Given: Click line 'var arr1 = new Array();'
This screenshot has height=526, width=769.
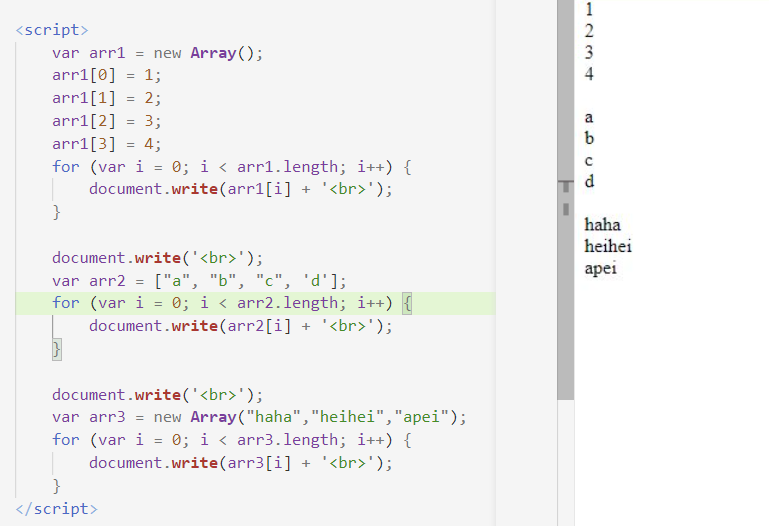Looking at the screenshot, I should 157,53.
